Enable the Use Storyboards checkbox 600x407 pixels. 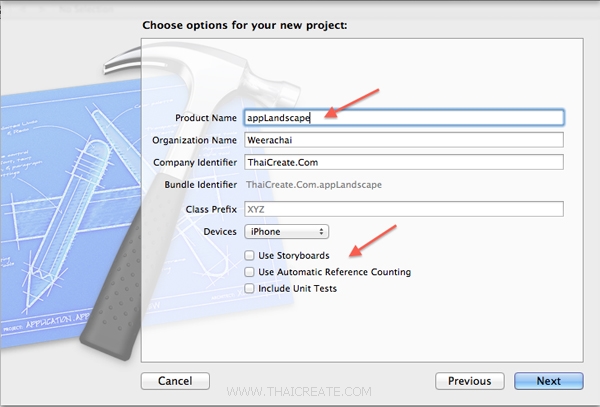tap(250, 256)
